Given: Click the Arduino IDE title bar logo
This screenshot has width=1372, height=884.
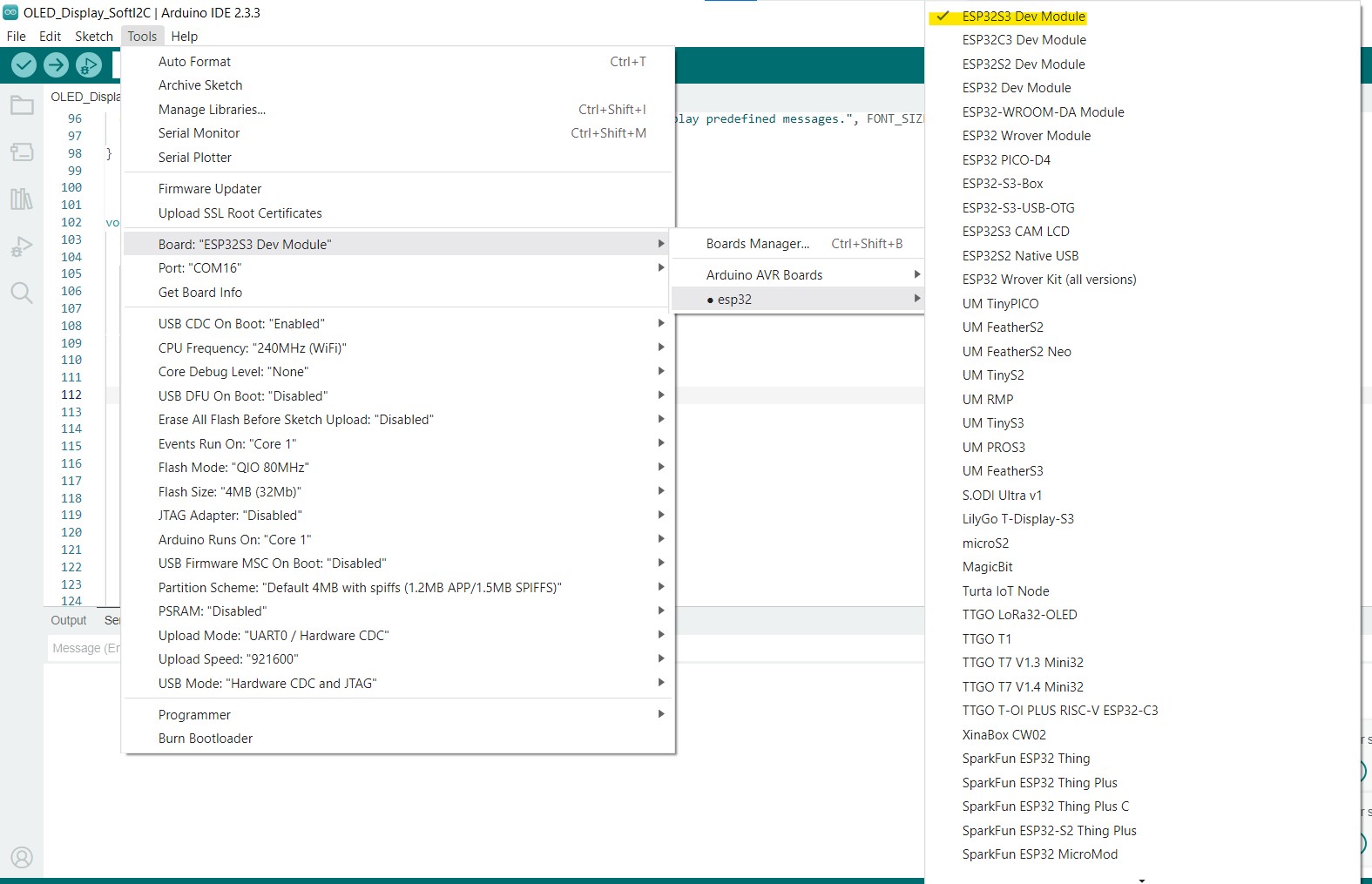Looking at the screenshot, I should tap(10, 12).
